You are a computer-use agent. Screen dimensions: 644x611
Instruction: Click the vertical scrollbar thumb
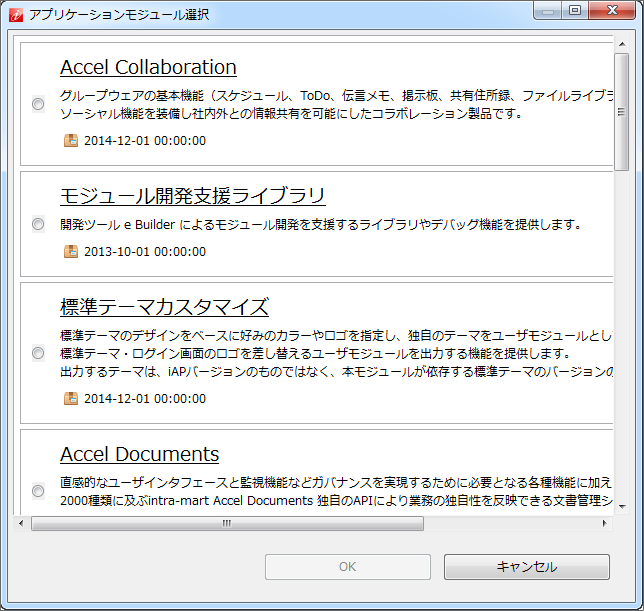621,112
